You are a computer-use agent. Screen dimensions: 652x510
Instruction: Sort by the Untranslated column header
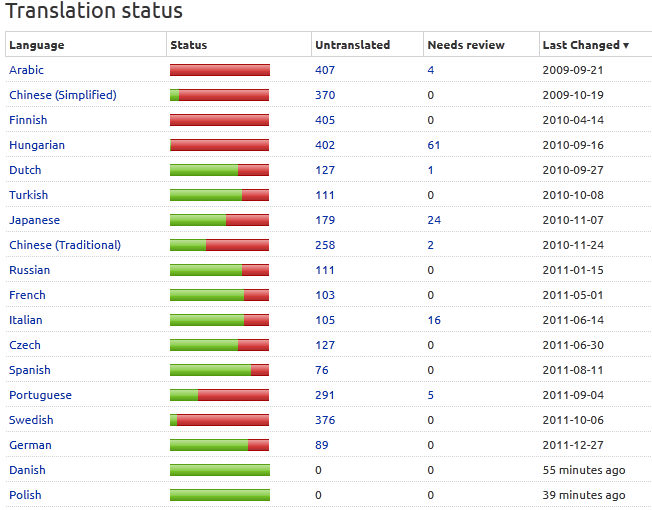coord(352,45)
